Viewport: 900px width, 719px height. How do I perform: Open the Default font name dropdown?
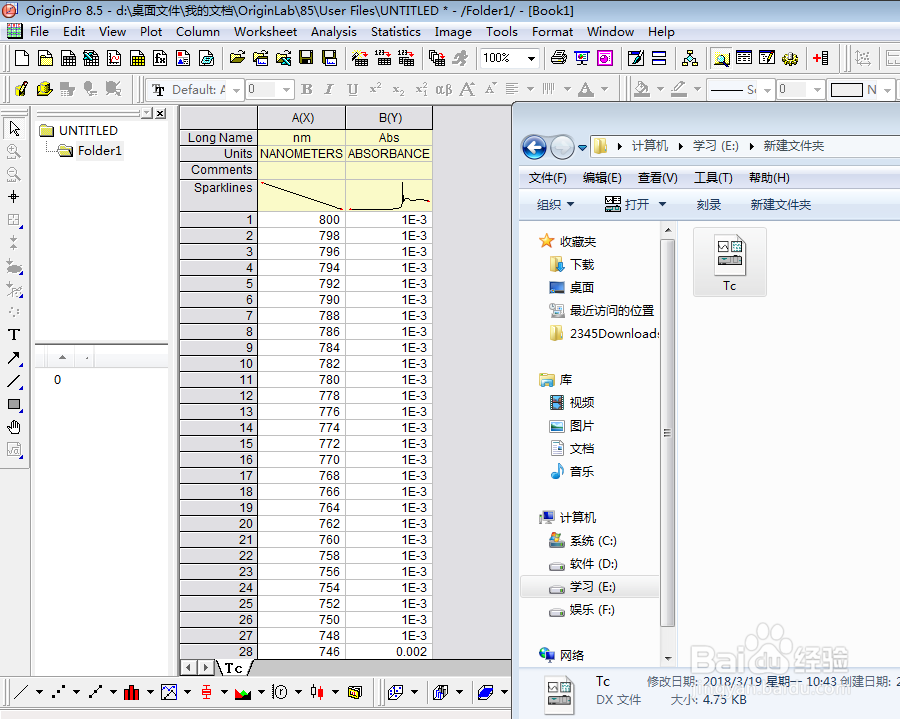pyautogui.click(x=236, y=90)
